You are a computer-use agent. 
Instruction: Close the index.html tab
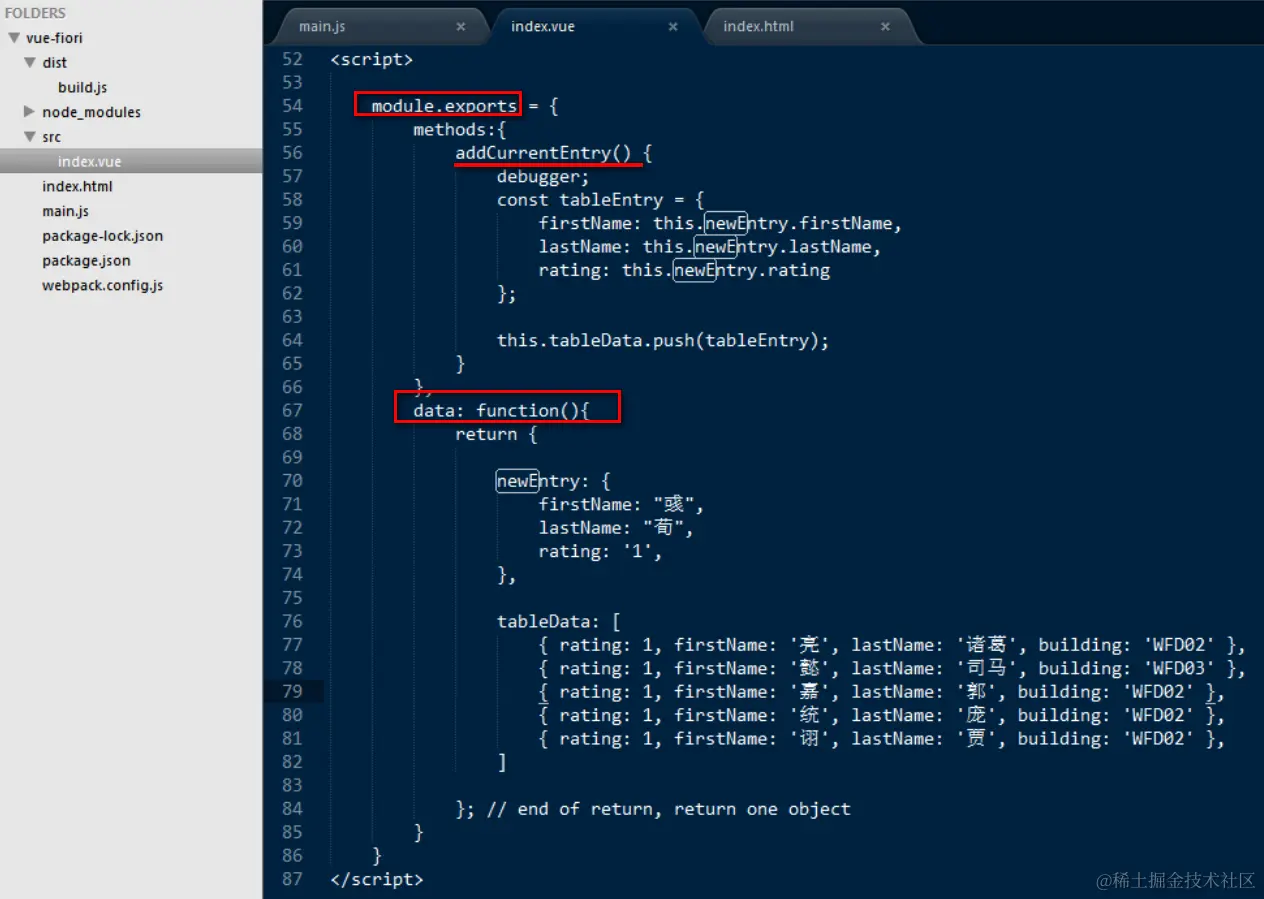pos(885,27)
